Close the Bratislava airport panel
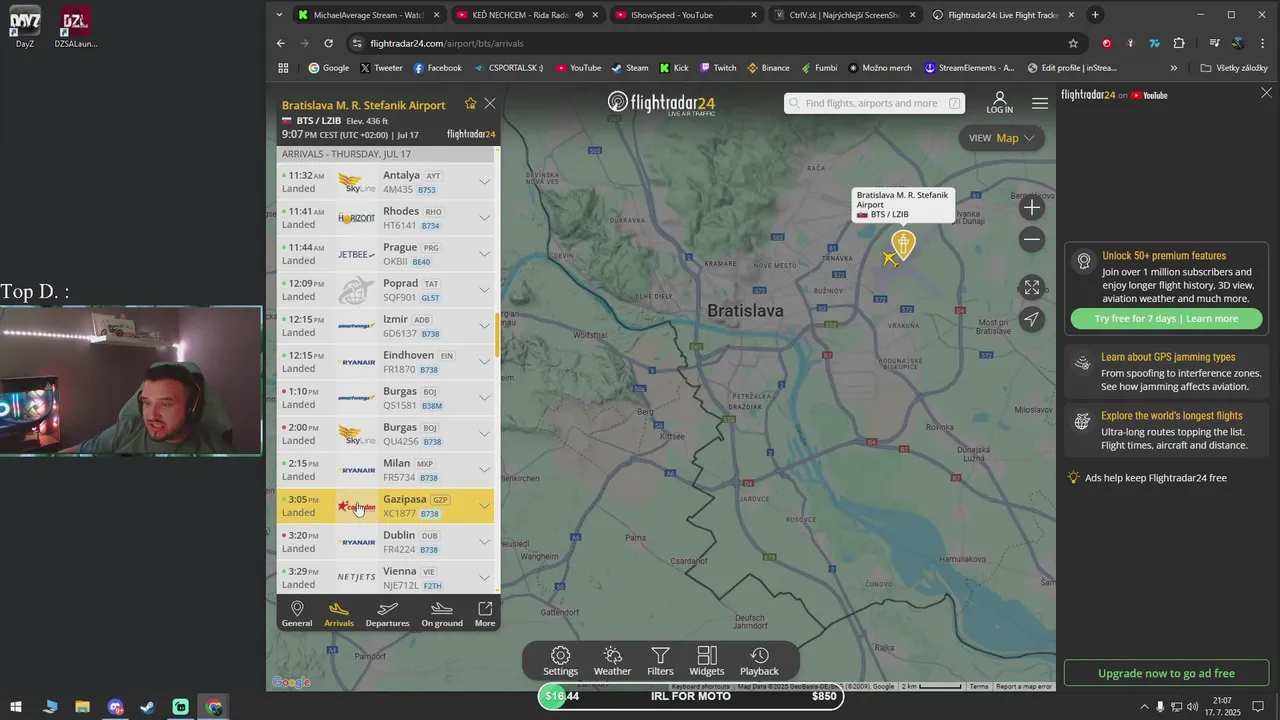The width and height of the screenshot is (1280, 720). click(489, 104)
